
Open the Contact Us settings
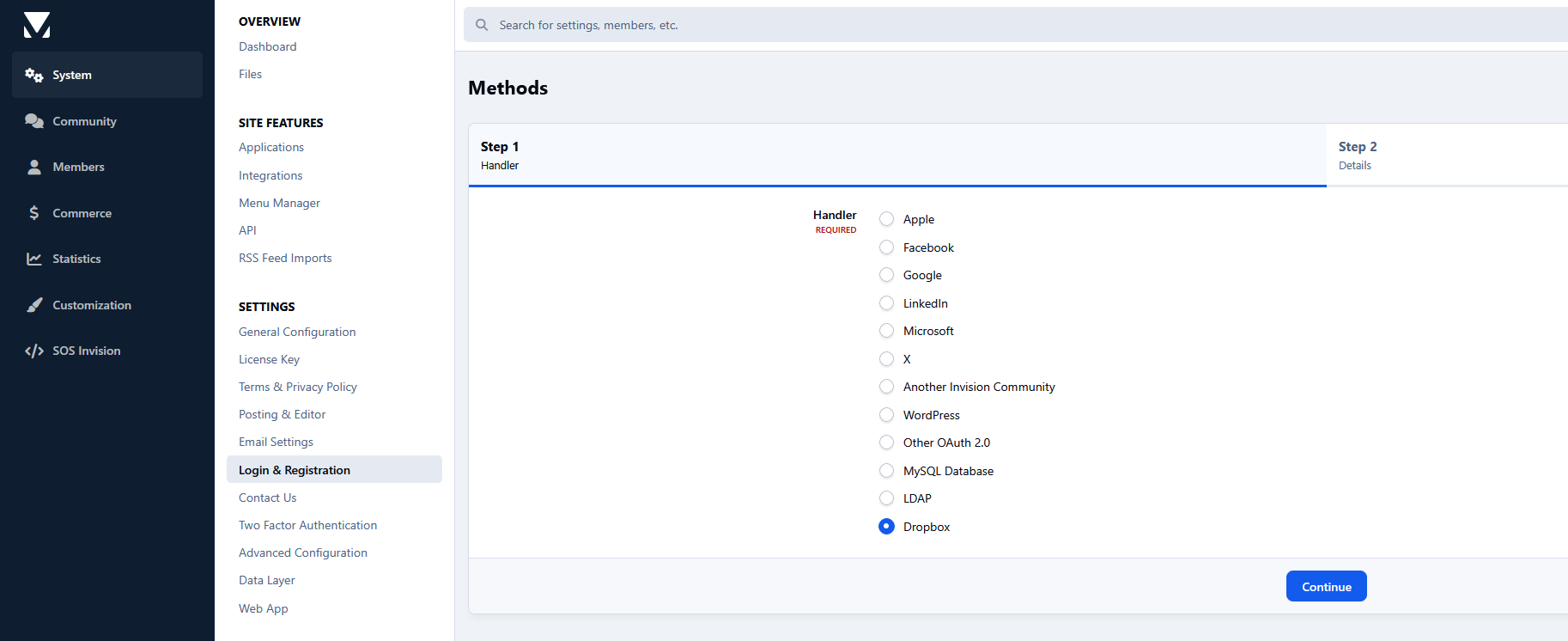[x=267, y=498]
